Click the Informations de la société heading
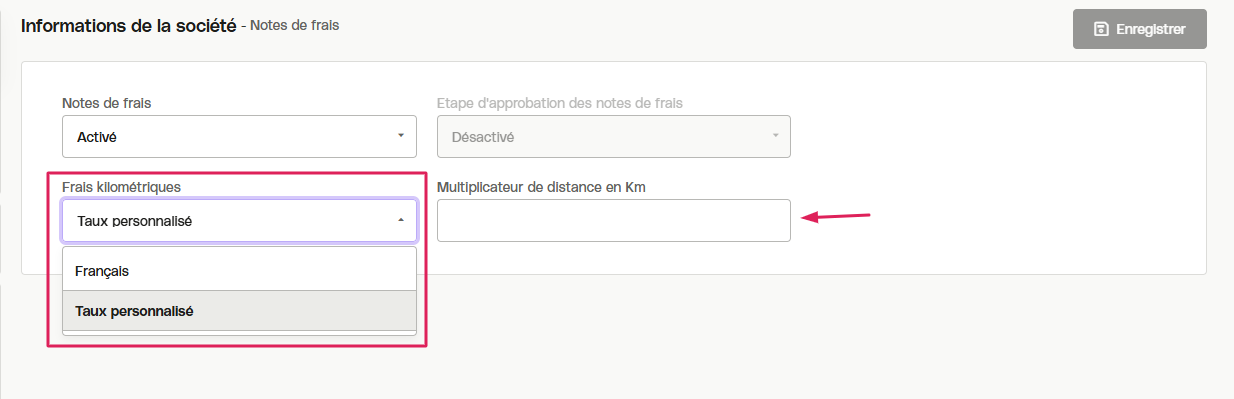Screen dimensions: 1234x399 click(128, 25)
